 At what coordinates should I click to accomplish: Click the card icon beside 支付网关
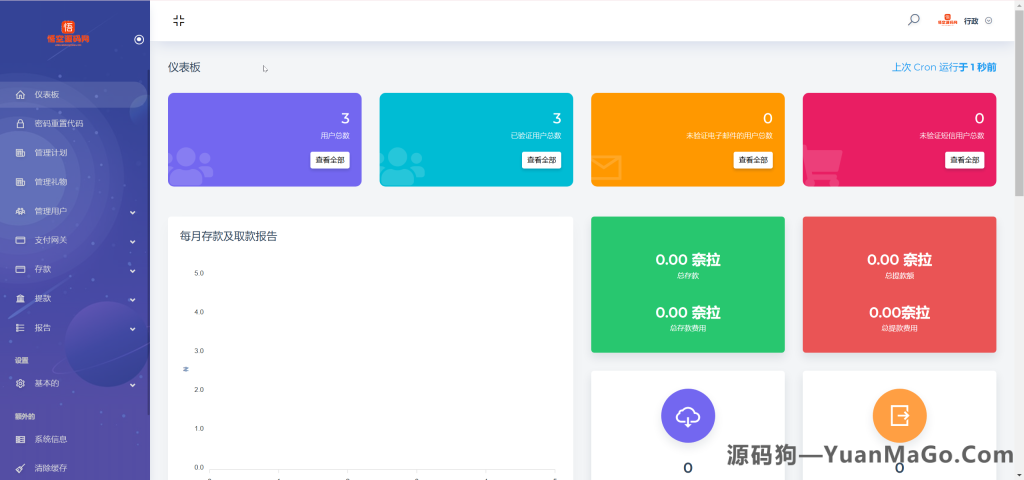pos(20,240)
